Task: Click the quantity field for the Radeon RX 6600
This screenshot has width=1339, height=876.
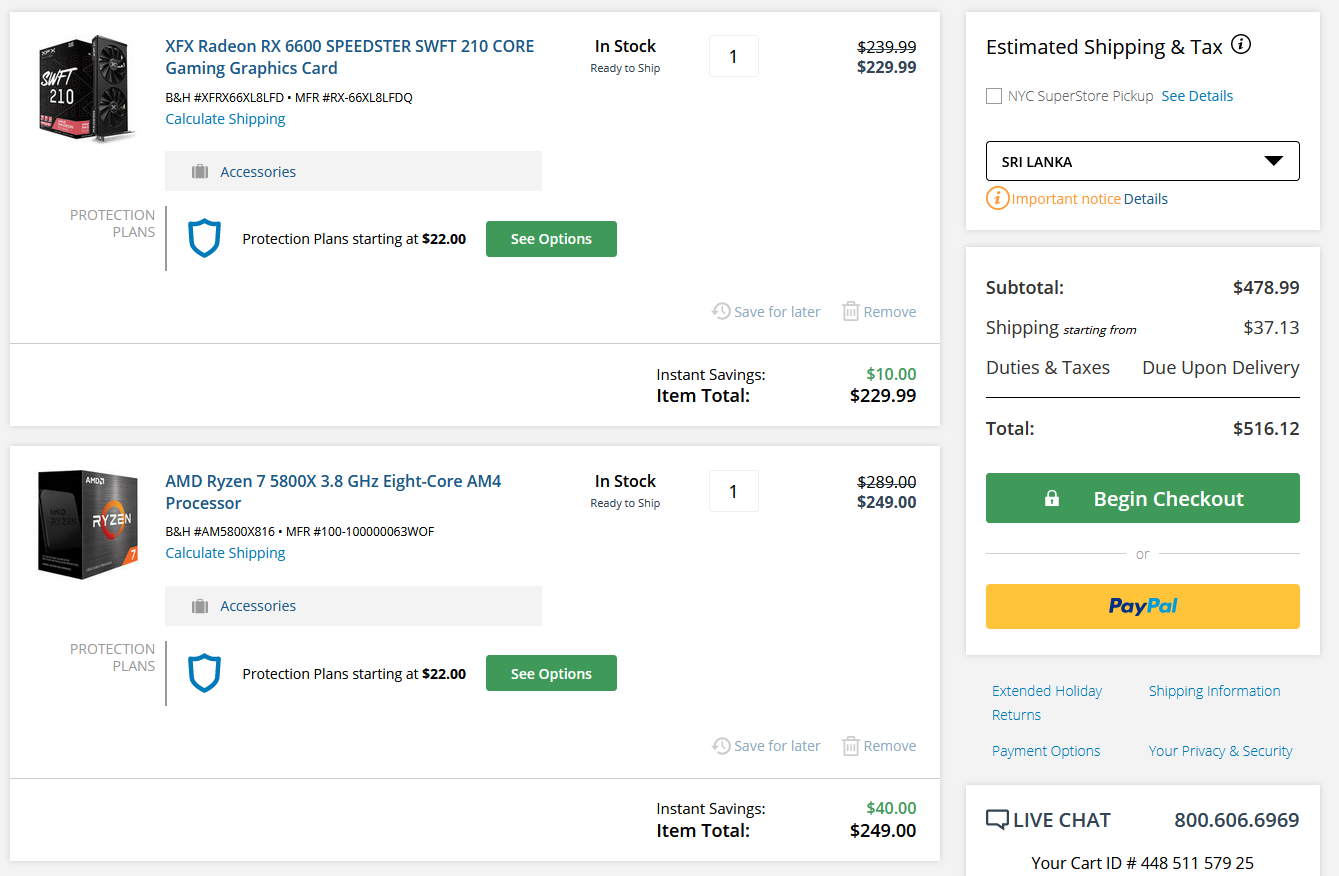Action: 733,56
